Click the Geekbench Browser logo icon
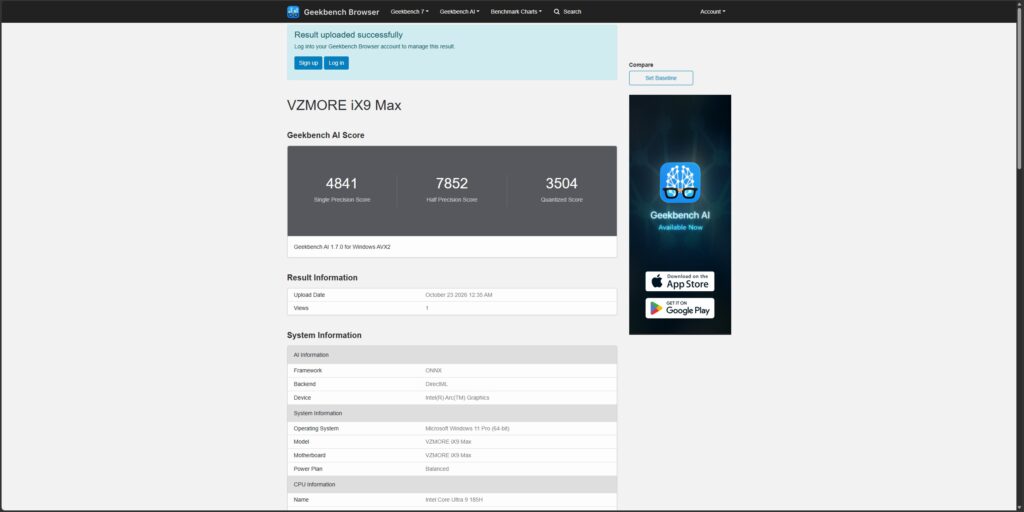Viewport: 1024px width, 512px height. (x=293, y=12)
